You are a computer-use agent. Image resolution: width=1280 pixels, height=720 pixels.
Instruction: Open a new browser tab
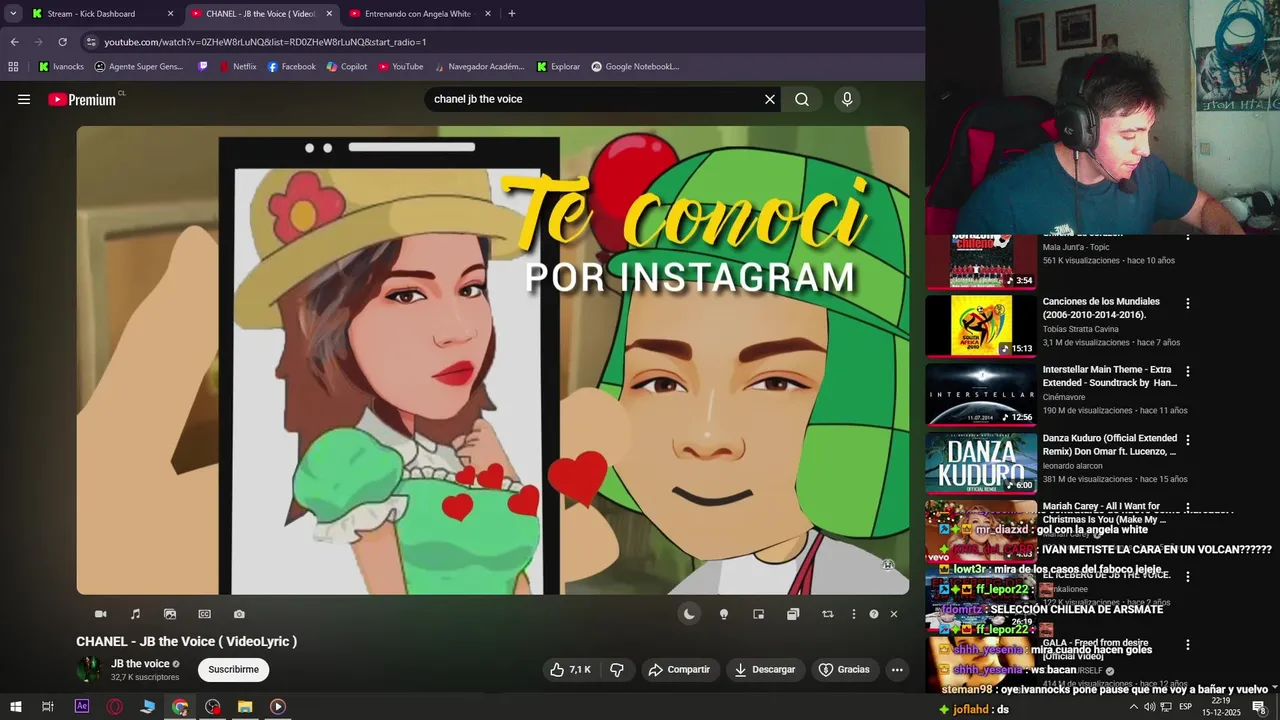512,14
